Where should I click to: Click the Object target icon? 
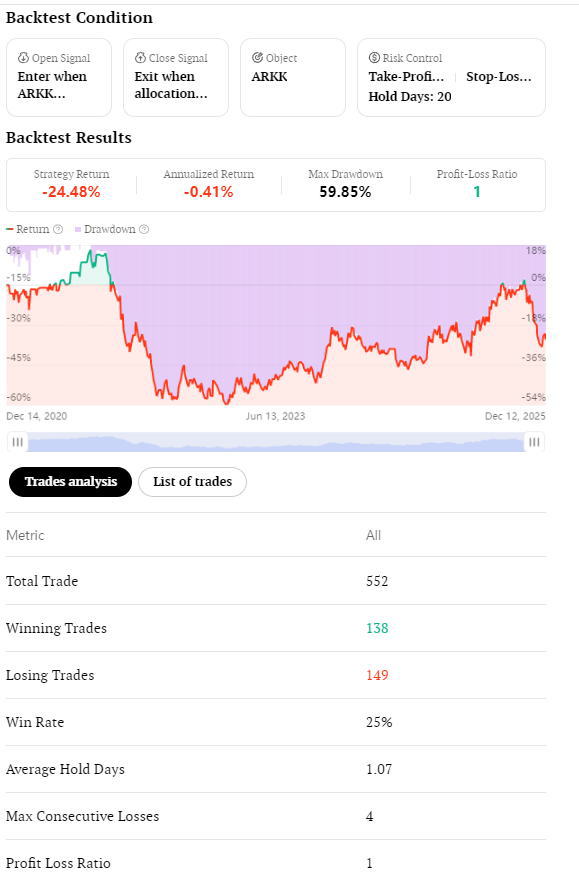click(x=257, y=57)
